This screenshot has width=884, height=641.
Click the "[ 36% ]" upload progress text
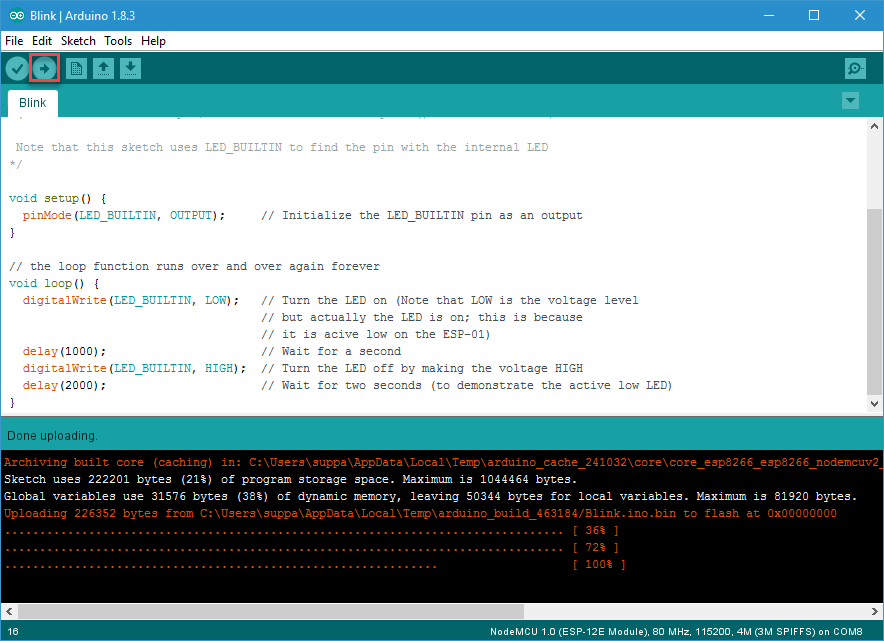pos(595,531)
